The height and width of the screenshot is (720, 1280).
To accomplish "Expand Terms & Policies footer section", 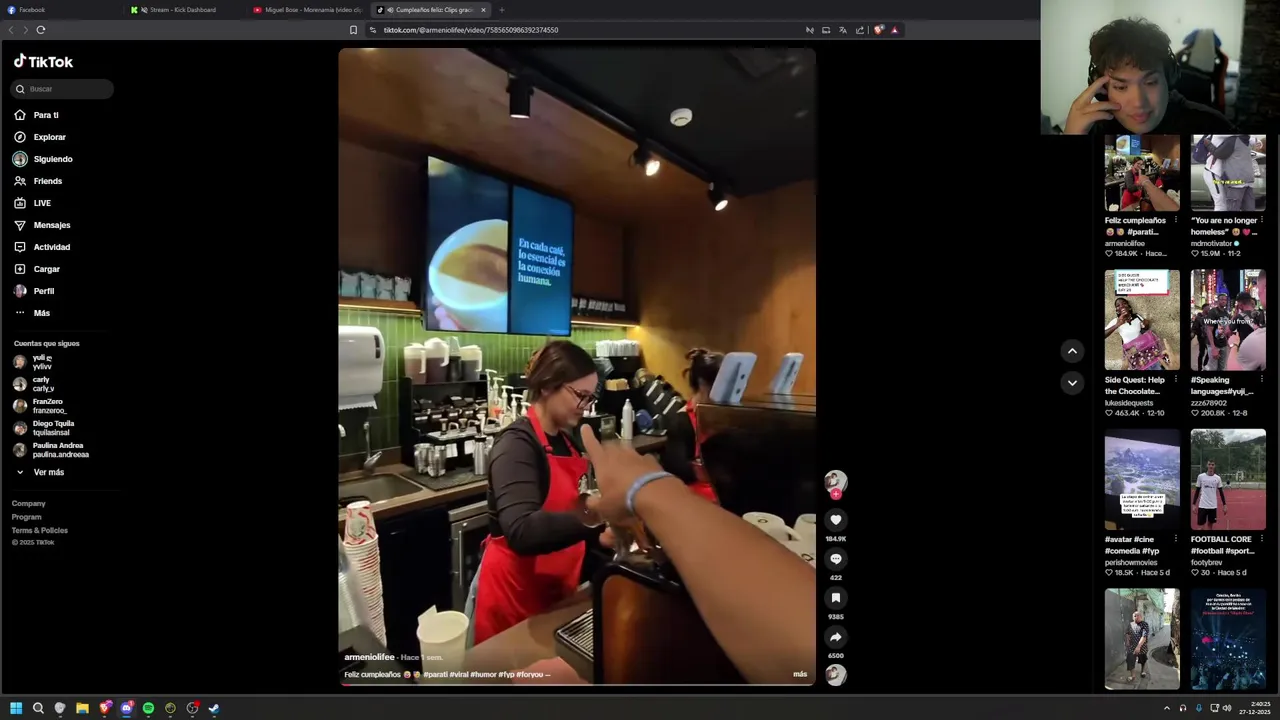I will (39, 530).
